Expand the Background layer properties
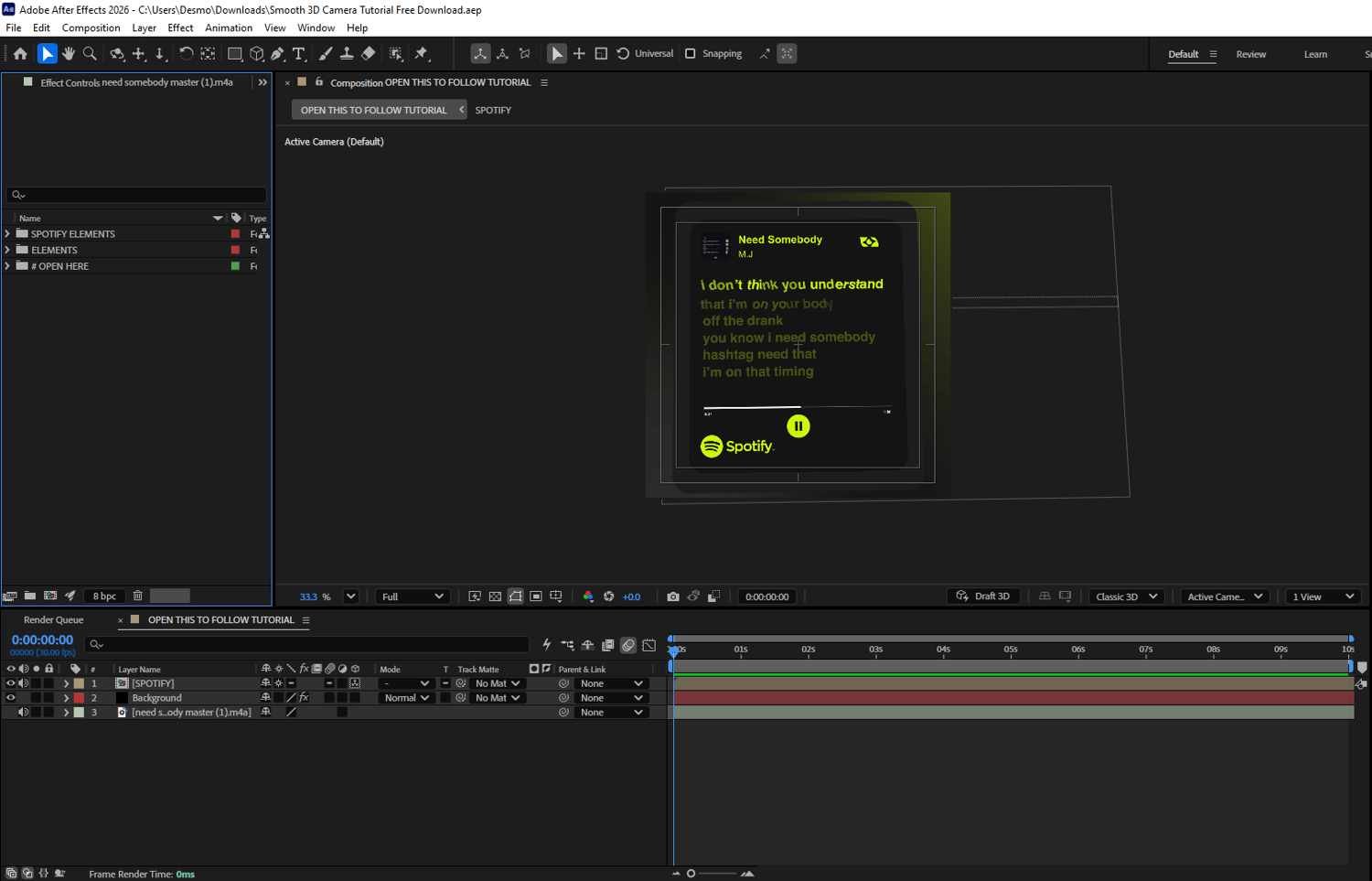 point(66,698)
